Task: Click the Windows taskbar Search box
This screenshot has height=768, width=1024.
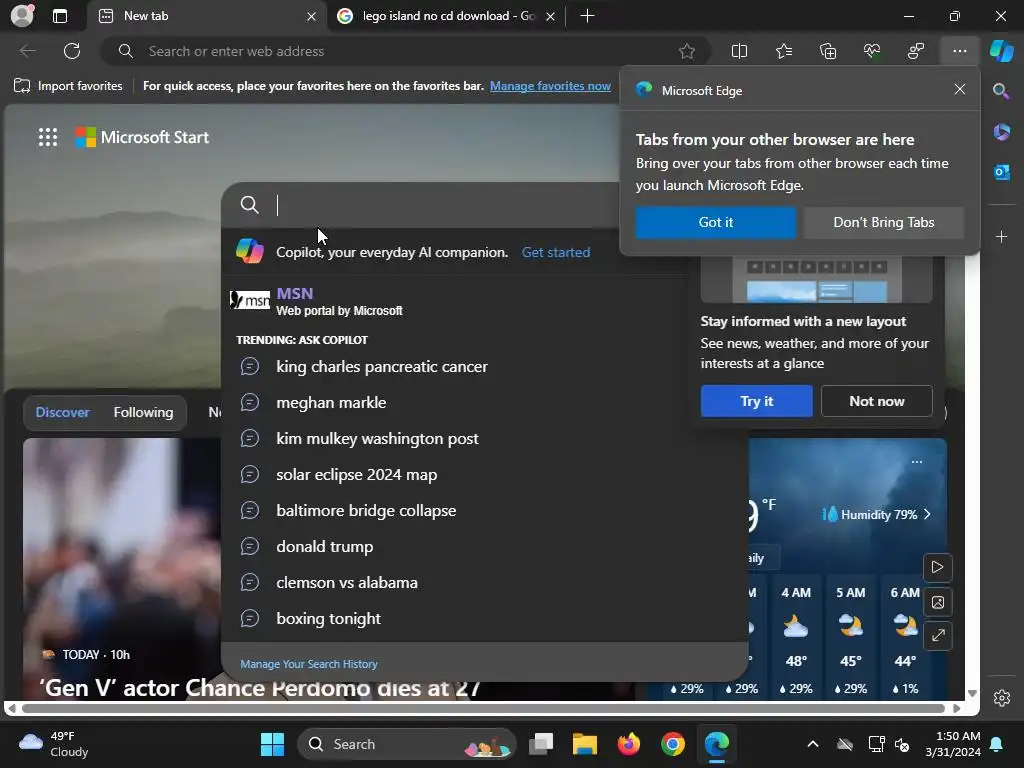Action: click(406, 744)
